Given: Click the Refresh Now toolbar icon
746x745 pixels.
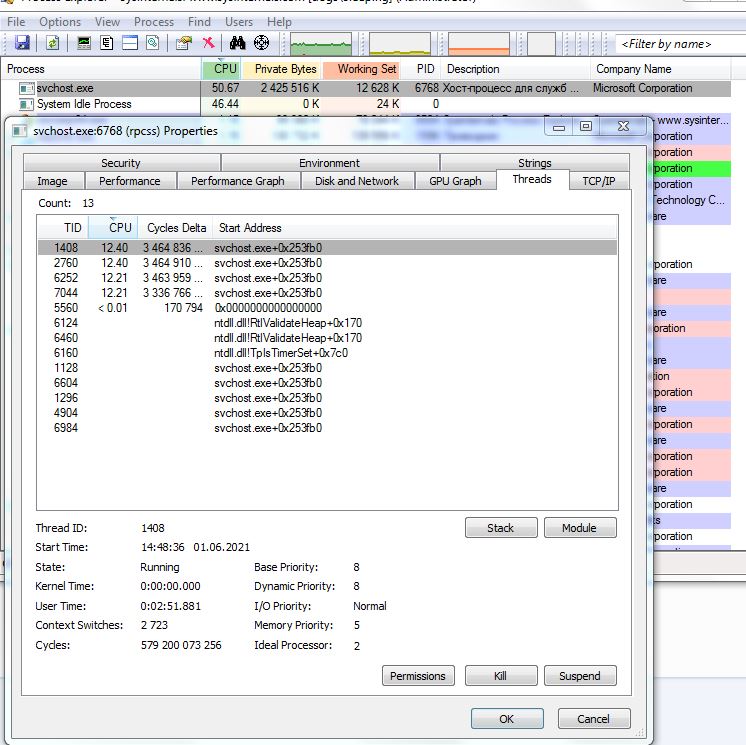Looking at the screenshot, I should pyautogui.click(x=52, y=43).
